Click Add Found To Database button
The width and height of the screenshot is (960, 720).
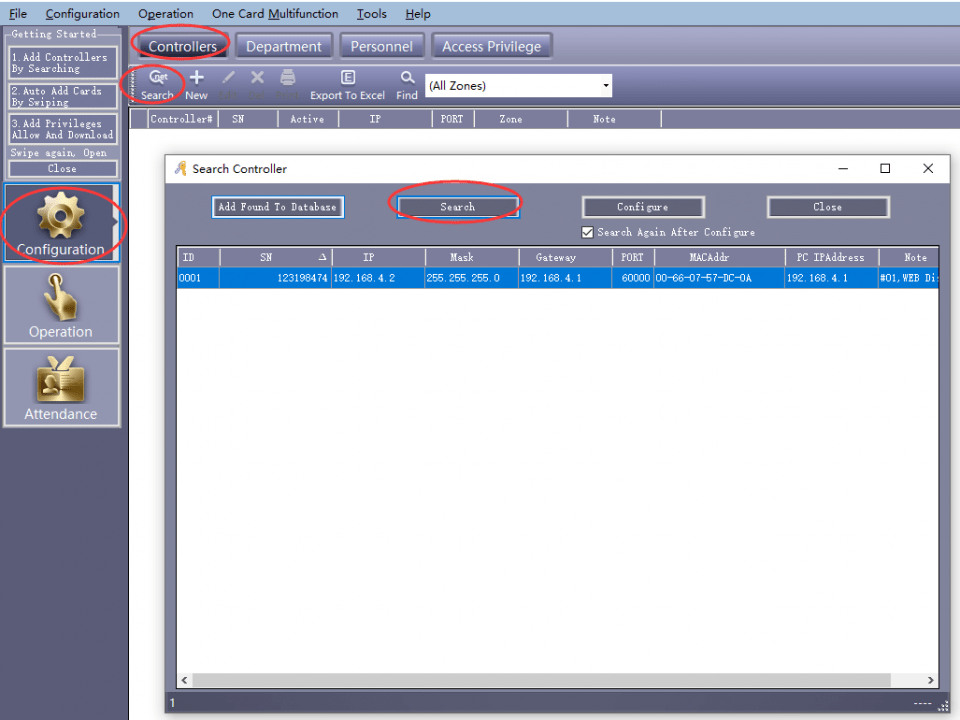point(278,207)
